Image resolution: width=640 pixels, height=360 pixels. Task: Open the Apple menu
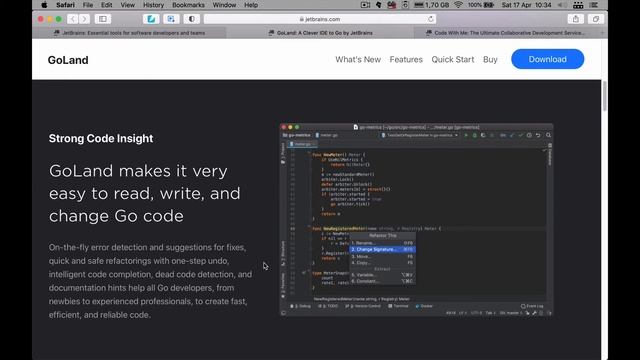tap(44, 5)
